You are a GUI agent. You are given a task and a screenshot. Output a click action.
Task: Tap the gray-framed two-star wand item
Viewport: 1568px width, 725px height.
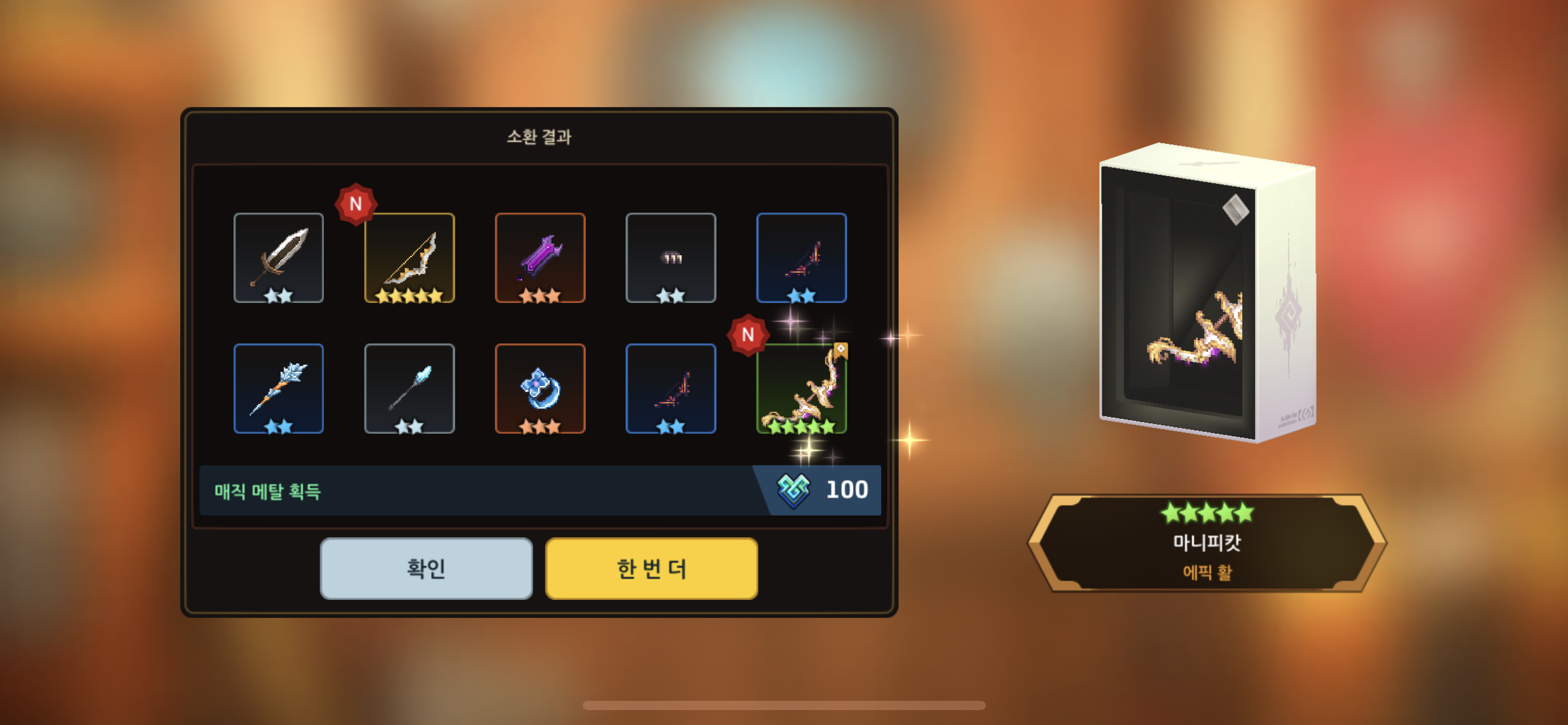tap(409, 389)
